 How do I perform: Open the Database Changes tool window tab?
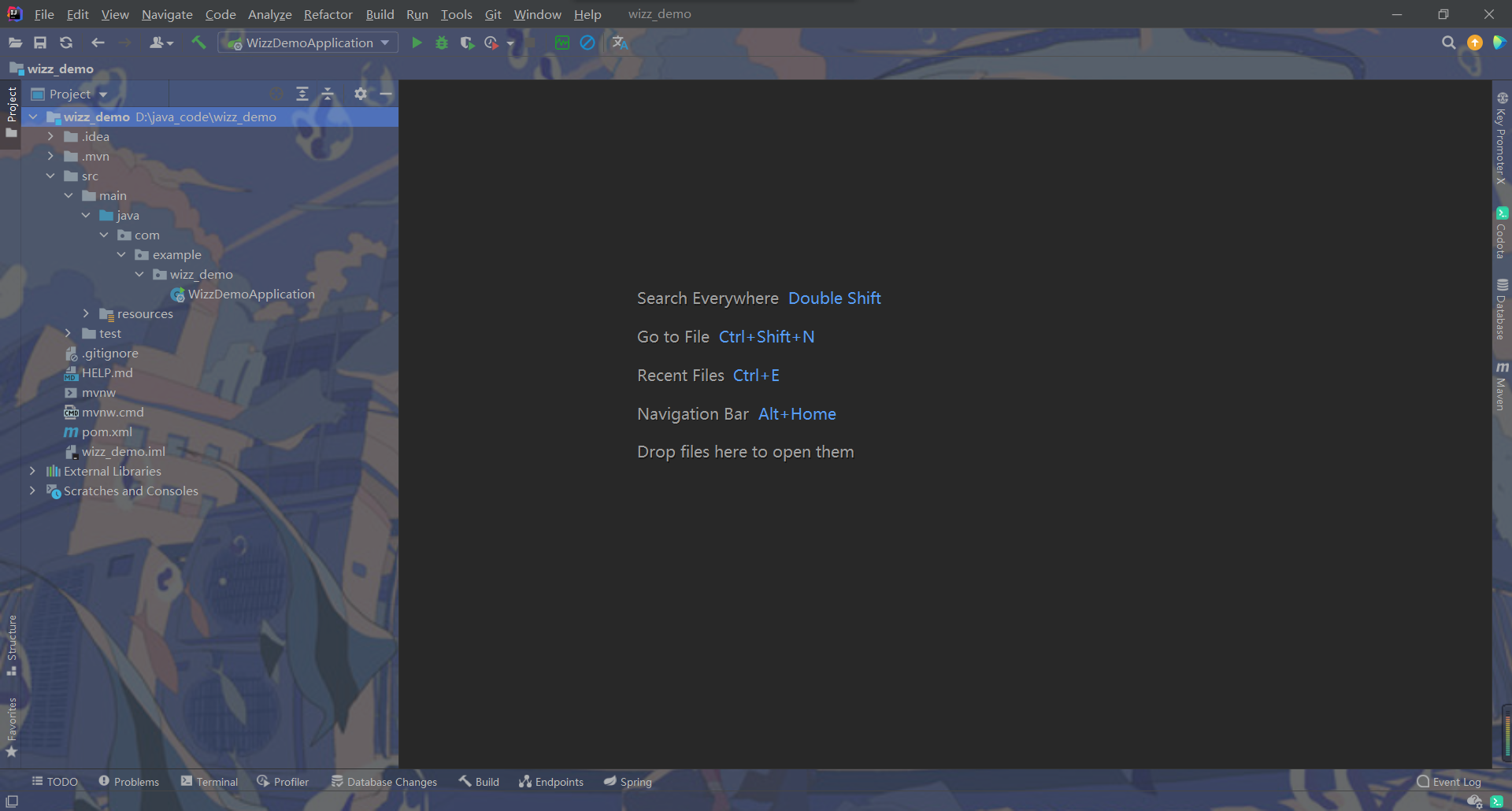[384, 782]
